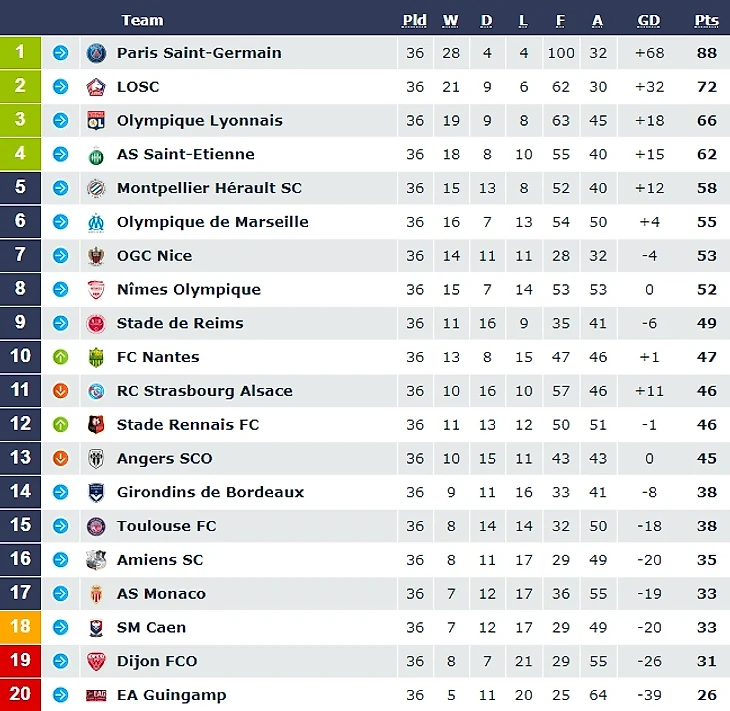Open the Montpellier Hérault SC team link
The height and width of the screenshot is (711, 730).
coord(209,188)
